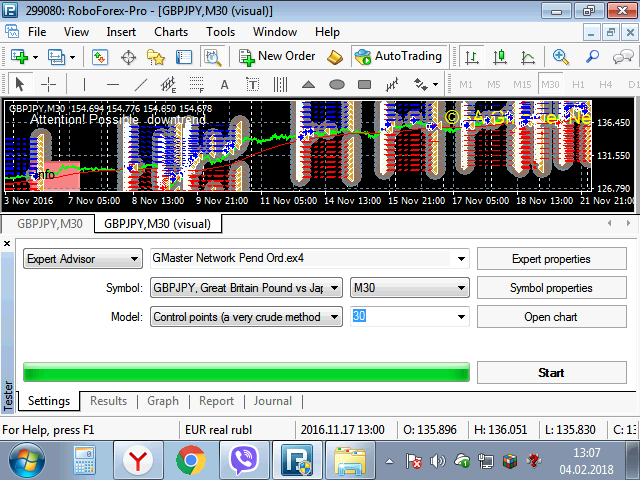The image size is (640, 480).
Task: Select the crosshair tool
Action: point(47,84)
